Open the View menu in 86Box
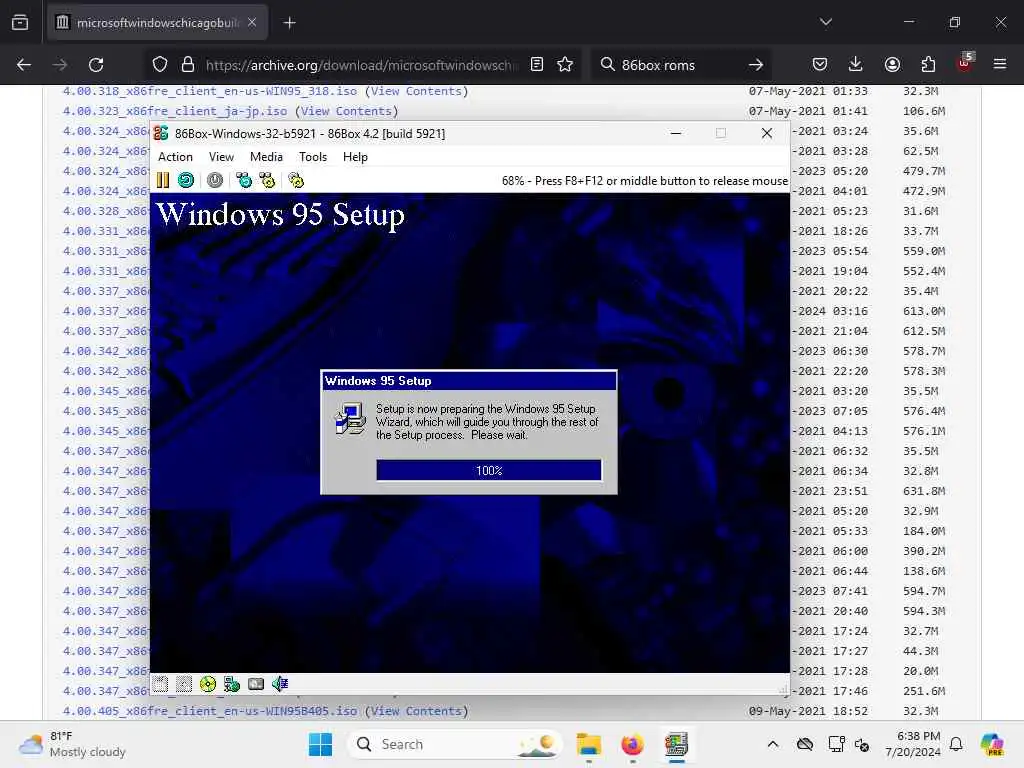Screen dimensions: 1024x768 [x=221, y=157]
